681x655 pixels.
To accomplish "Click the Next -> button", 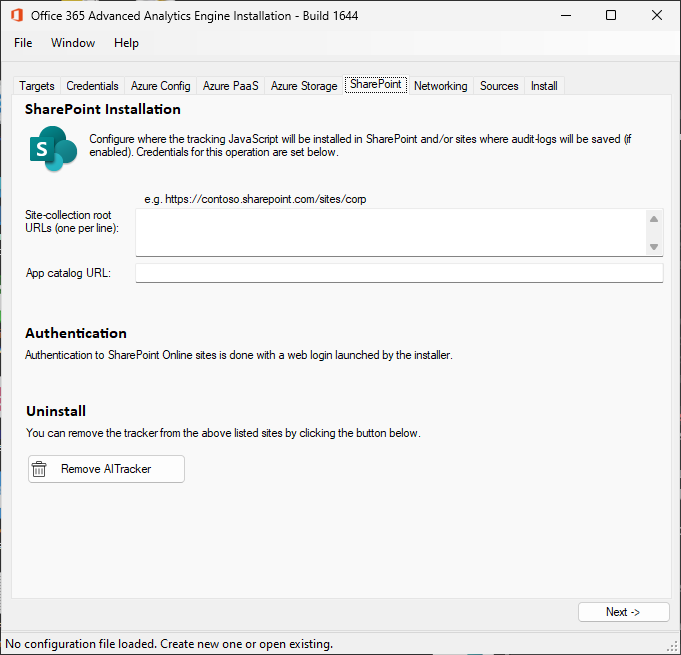I will (624, 612).
